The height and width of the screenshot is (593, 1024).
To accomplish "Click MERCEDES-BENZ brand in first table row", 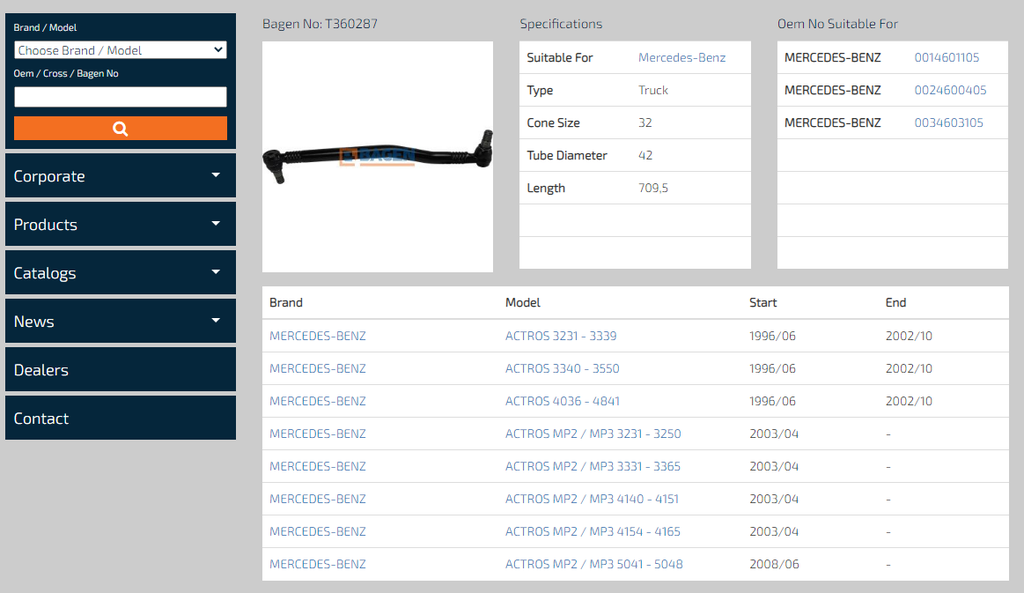I will tap(317, 336).
